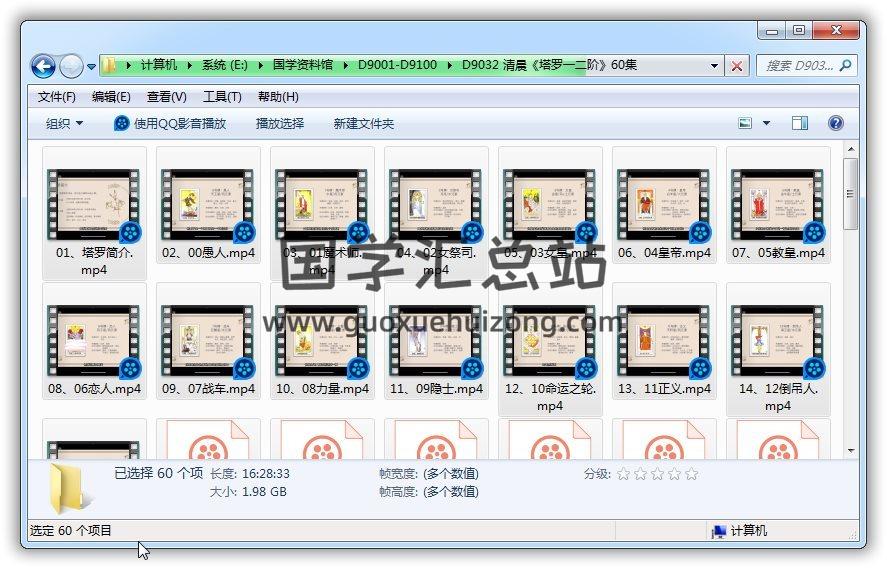This screenshot has width=887, height=573.
Task: Click 使用QQ影音播放 toolbar button
Action: tap(170, 123)
